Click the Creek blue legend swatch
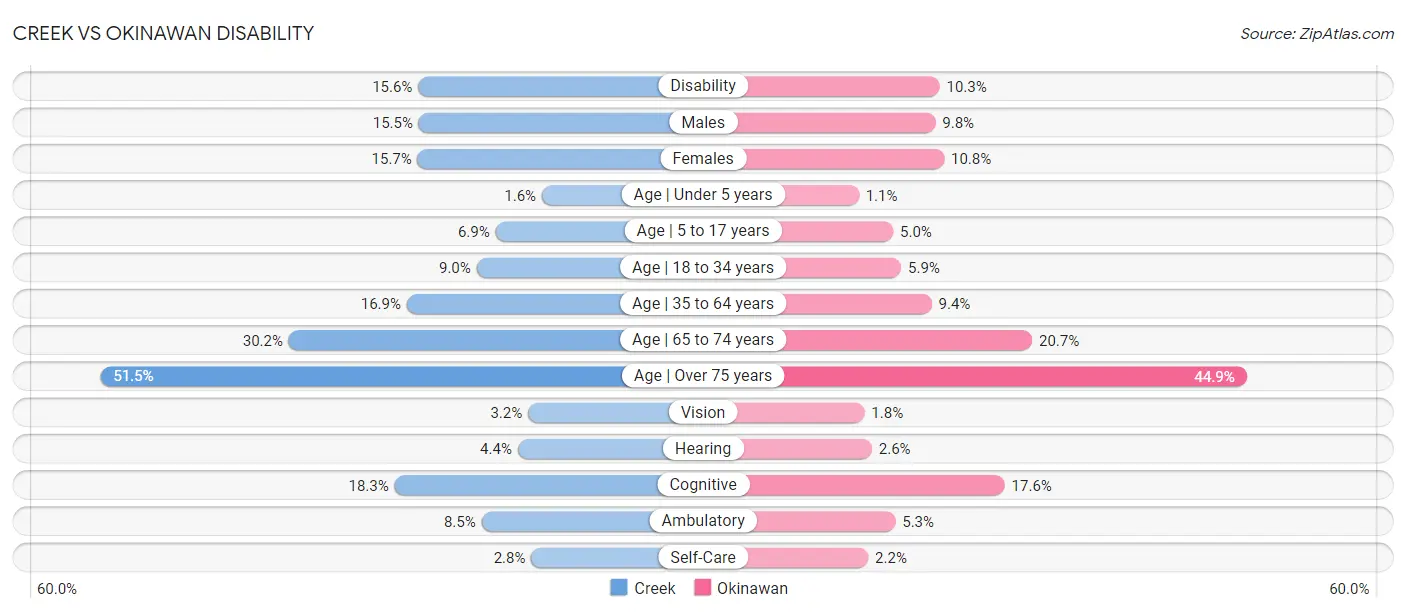The width and height of the screenshot is (1406, 612). 619,588
